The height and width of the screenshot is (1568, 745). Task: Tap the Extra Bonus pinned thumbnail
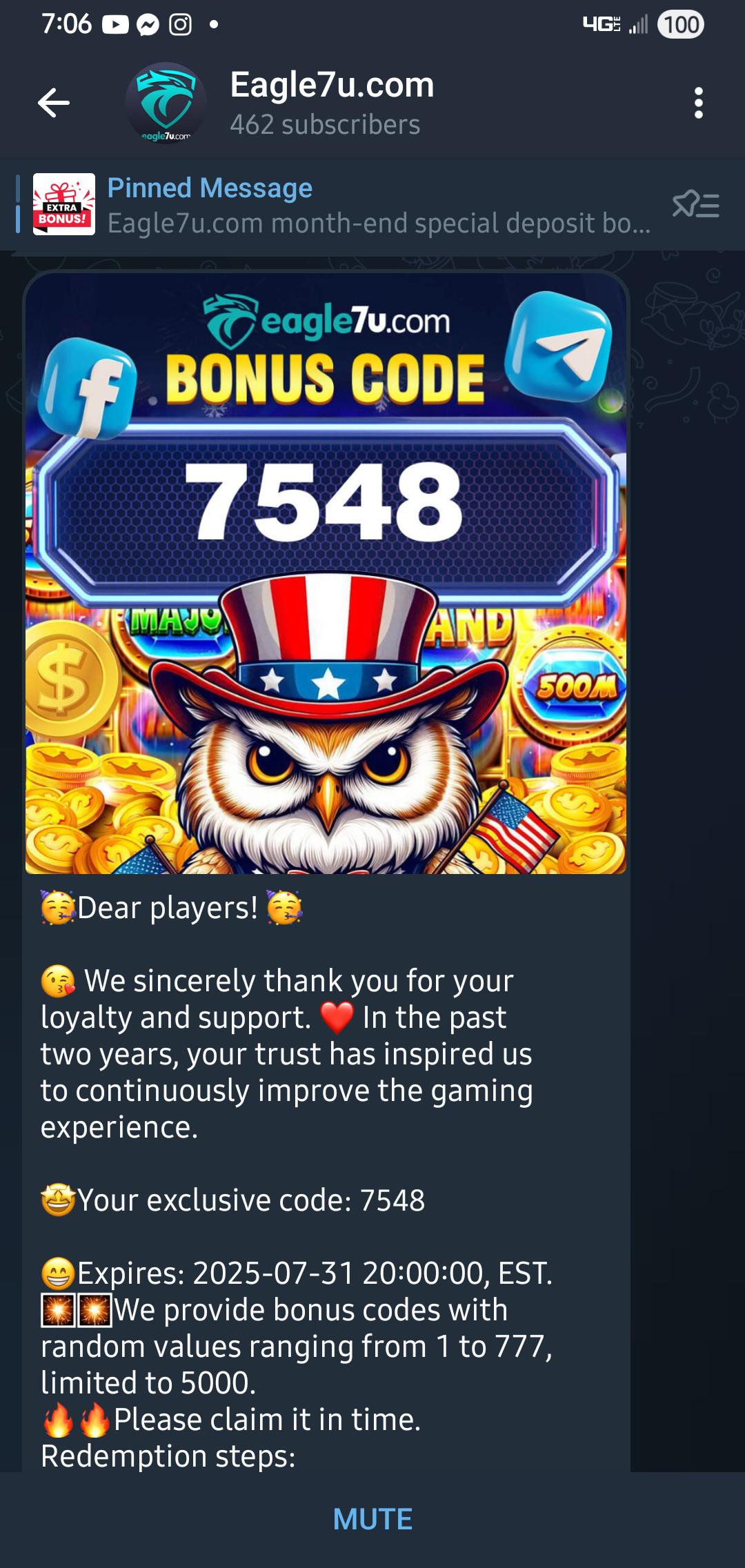point(64,204)
